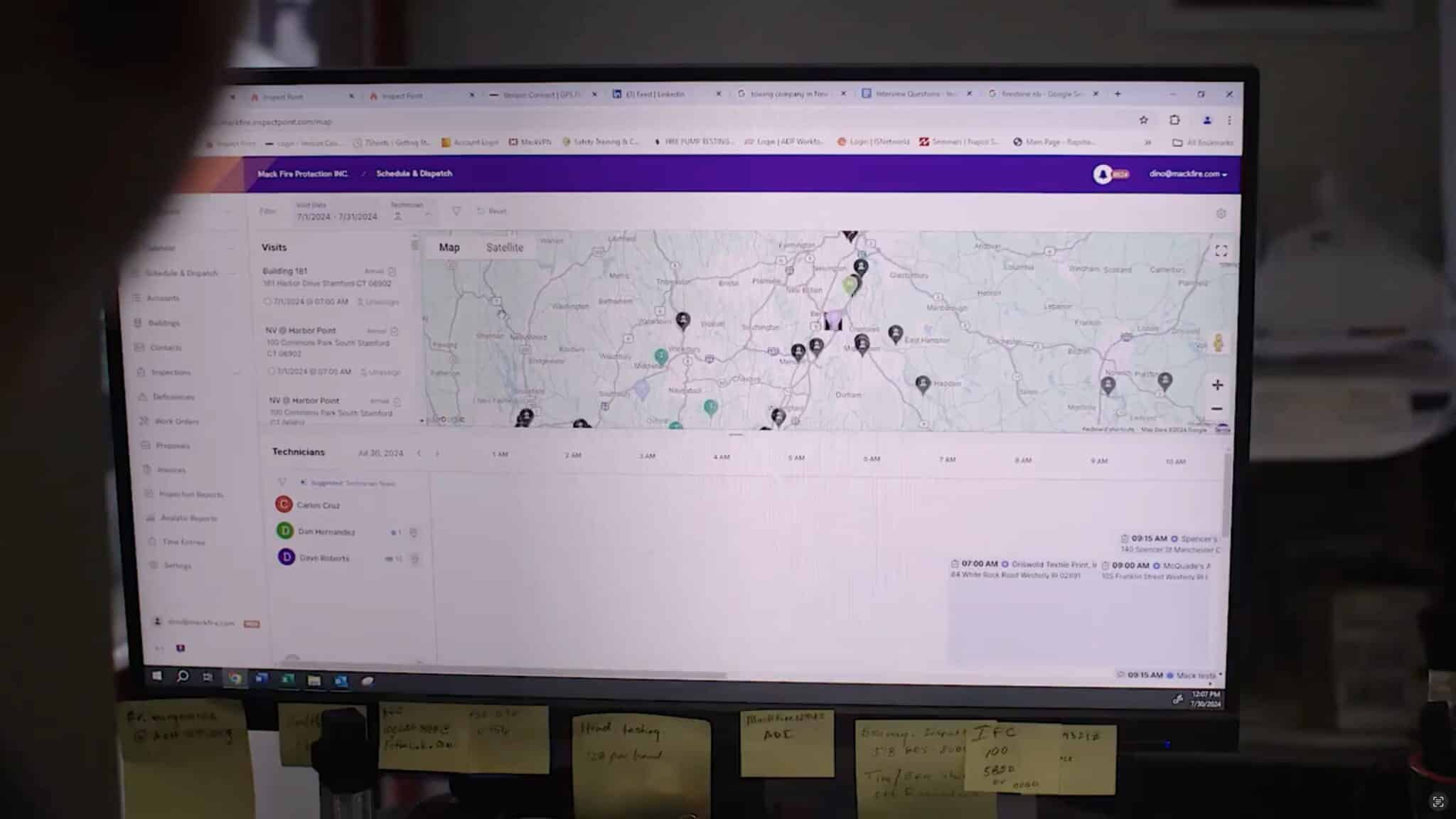Screen dimensions: 1456x819
Task: Click the Visit Date range field
Action: [337, 216]
